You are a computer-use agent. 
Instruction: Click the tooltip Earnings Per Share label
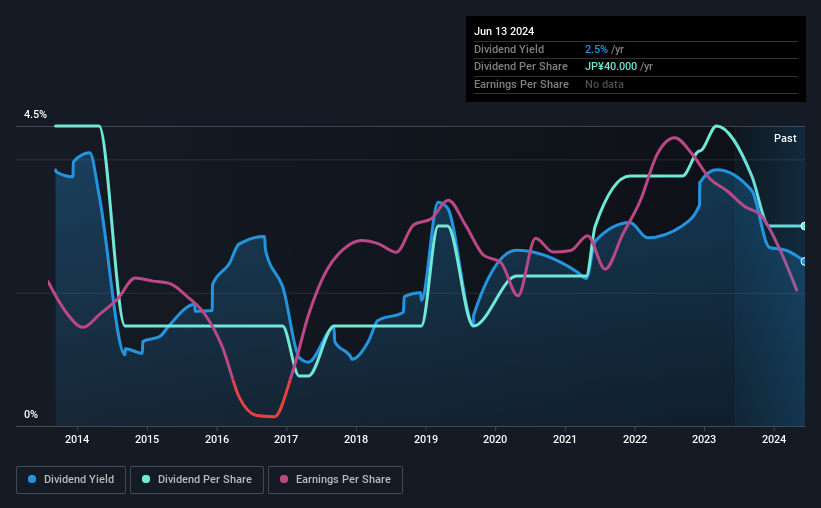click(x=521, y=84)
